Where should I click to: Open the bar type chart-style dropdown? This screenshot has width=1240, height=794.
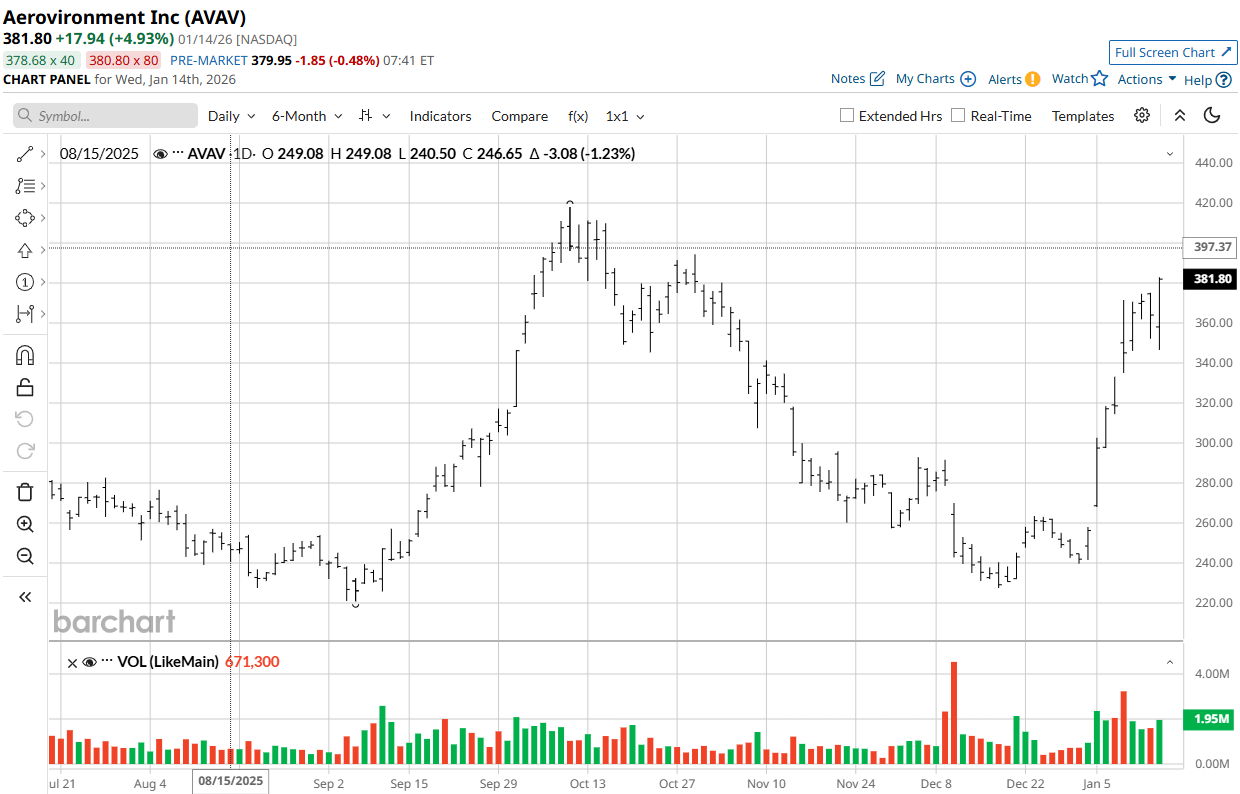374,116
